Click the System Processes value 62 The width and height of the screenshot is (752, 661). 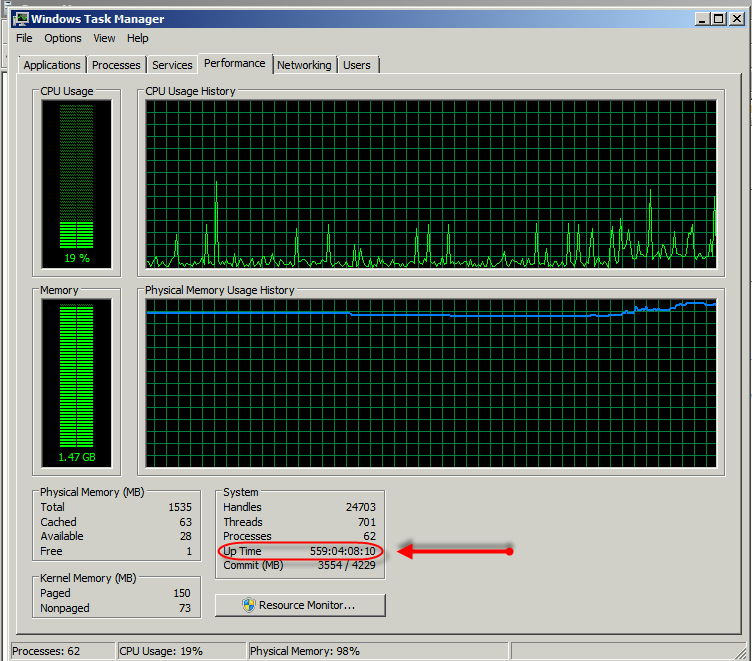click(370, 536)
